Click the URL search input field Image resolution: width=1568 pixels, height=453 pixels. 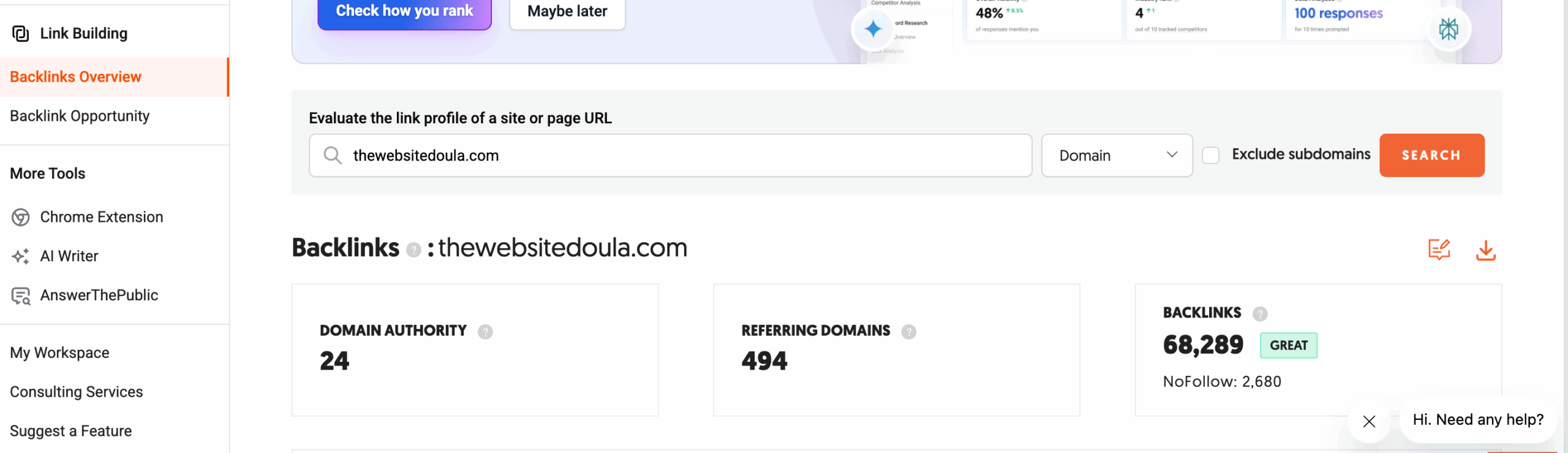coord(671,156)
